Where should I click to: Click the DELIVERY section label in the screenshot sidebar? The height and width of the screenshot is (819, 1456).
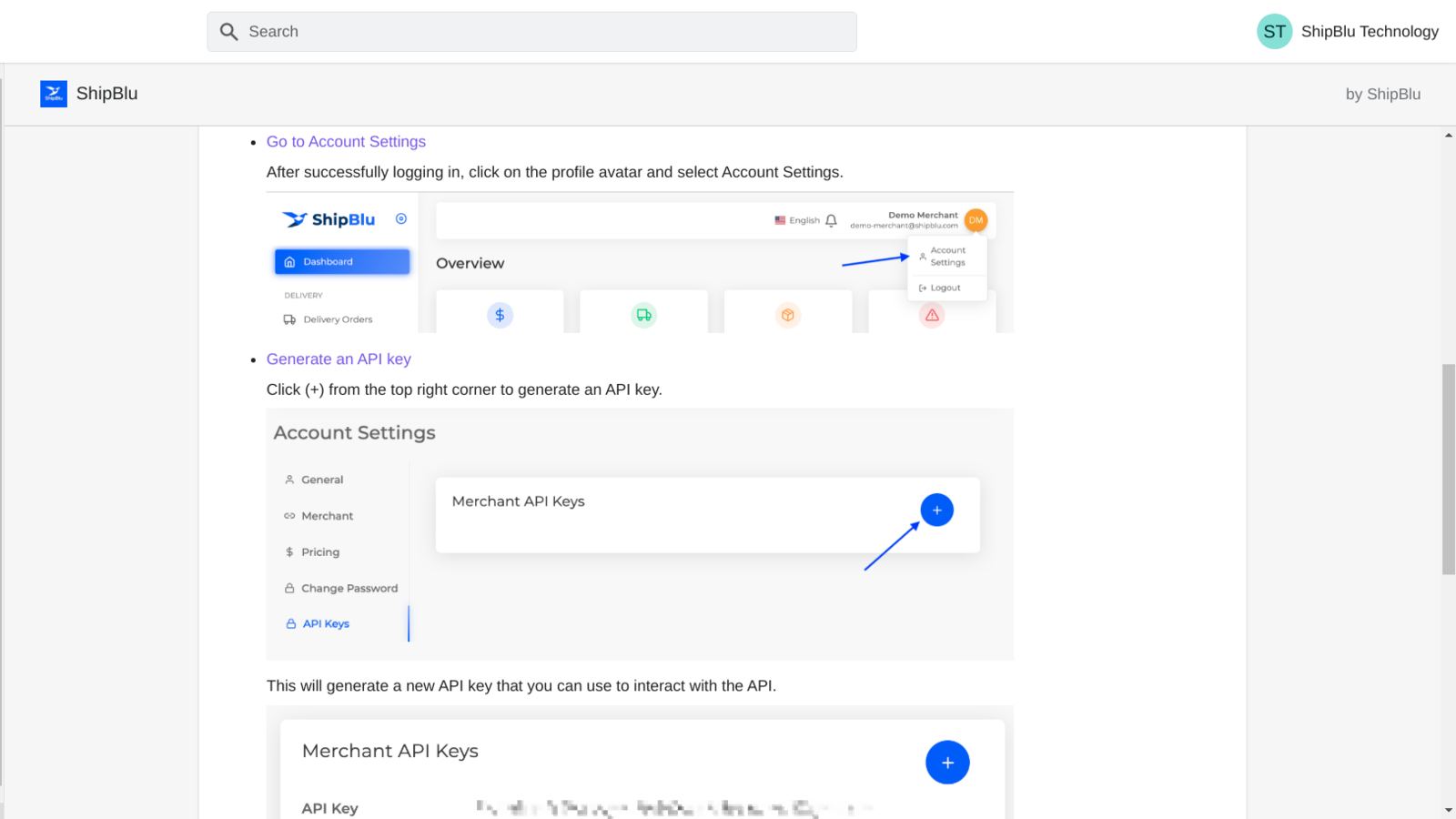(x=303, y=296)
